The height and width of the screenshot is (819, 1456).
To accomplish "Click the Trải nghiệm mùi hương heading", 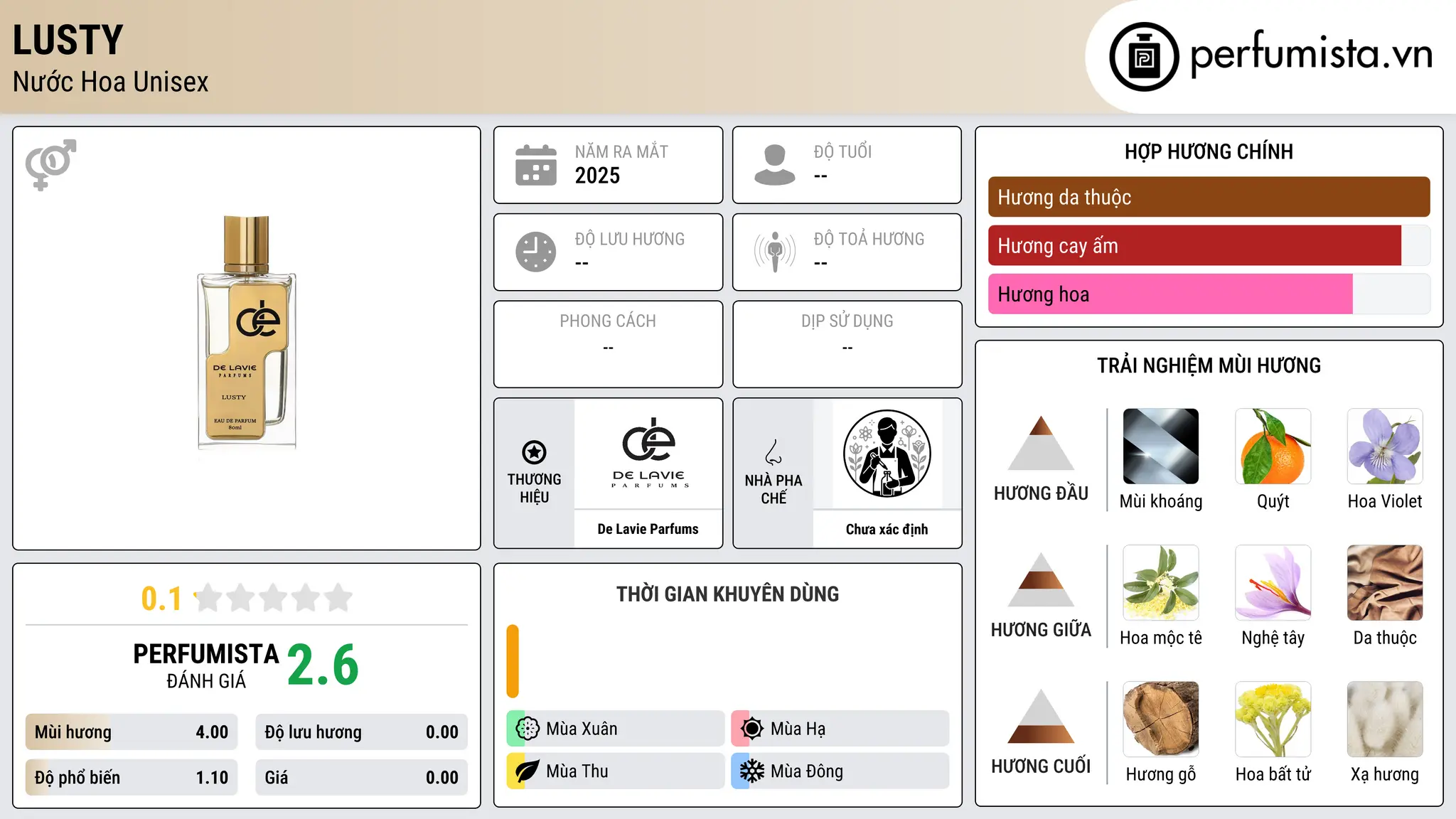I will (x=1209, y=365).
